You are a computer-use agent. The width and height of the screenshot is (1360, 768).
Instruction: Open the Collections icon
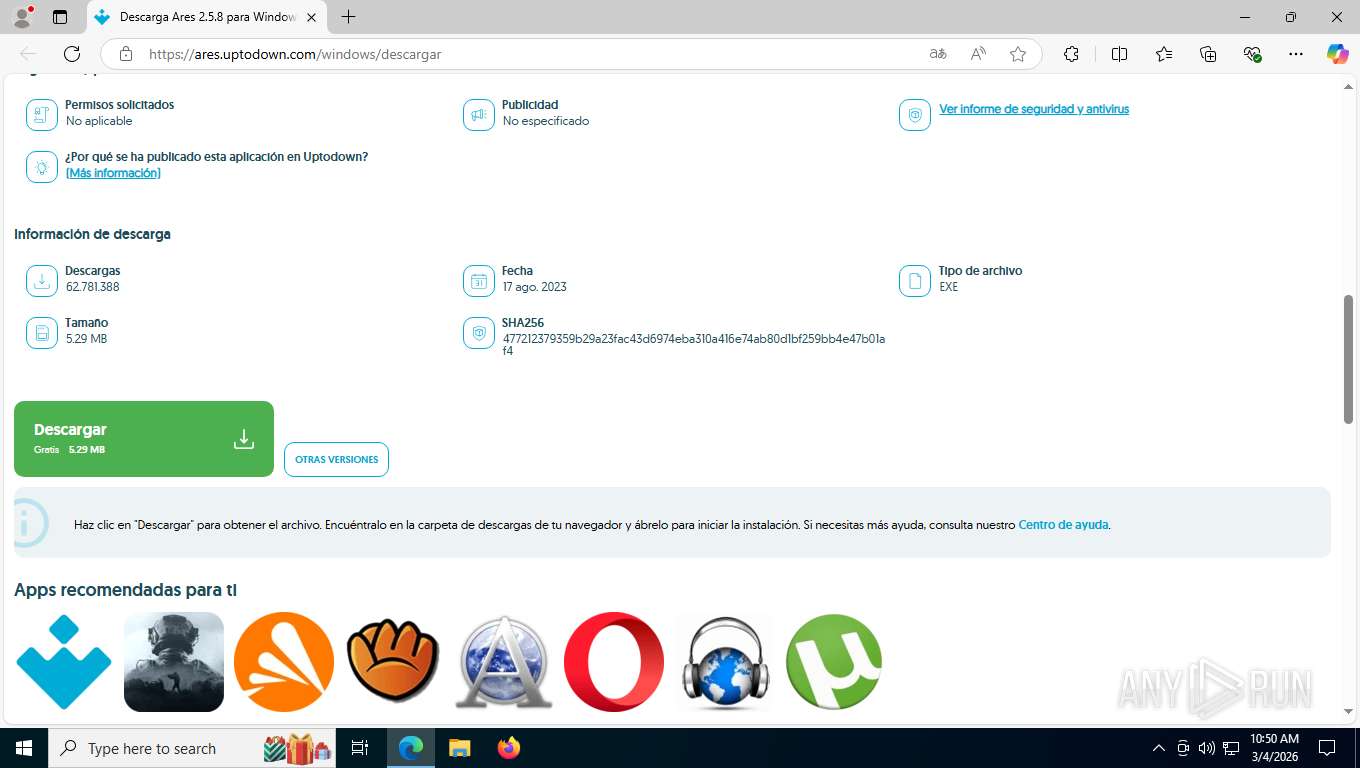(1208, 54)
